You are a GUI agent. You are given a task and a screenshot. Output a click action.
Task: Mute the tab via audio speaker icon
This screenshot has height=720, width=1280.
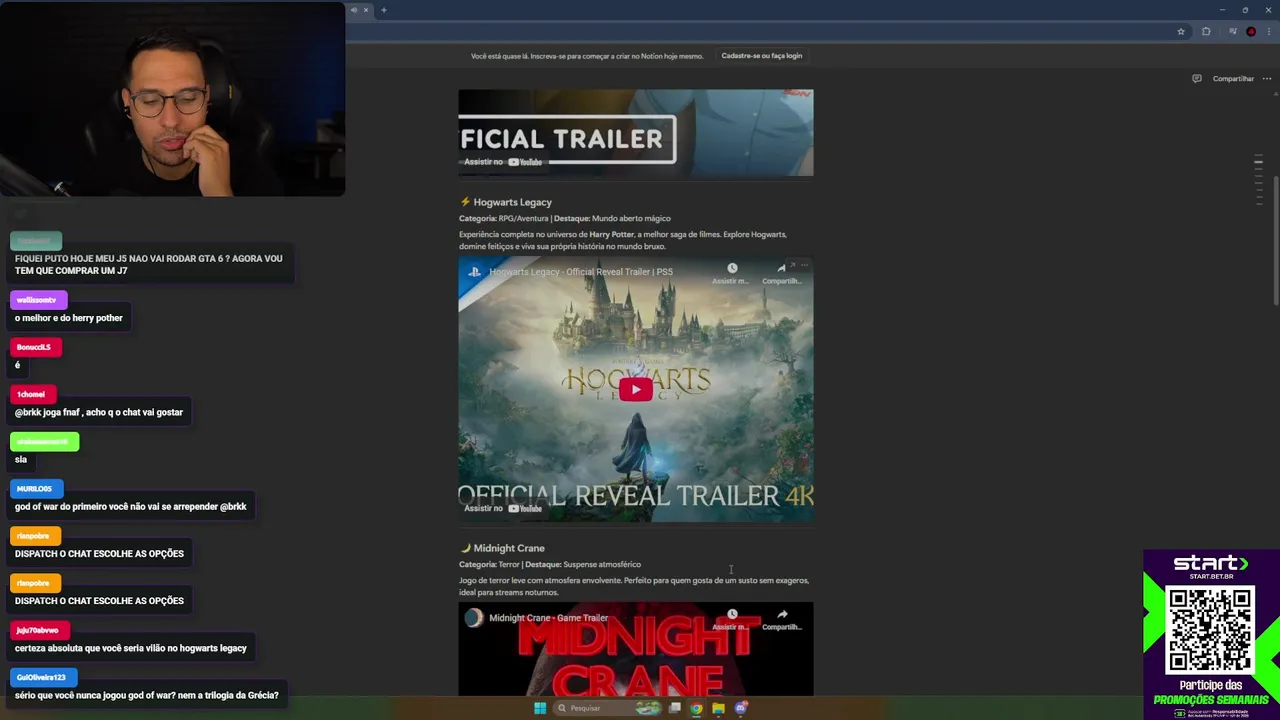tap(353, 10)
